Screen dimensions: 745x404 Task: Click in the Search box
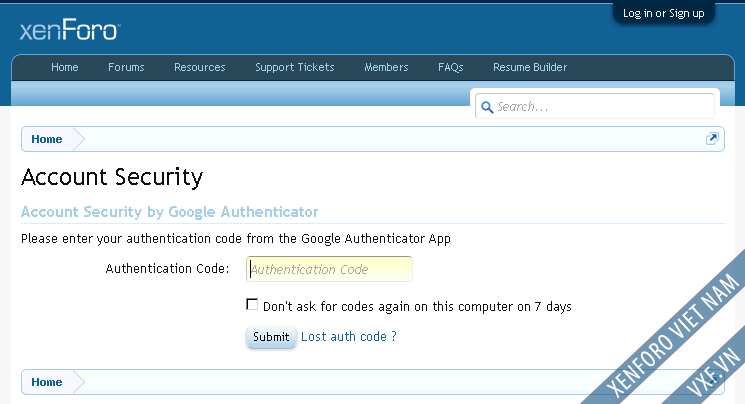[595, 106]
